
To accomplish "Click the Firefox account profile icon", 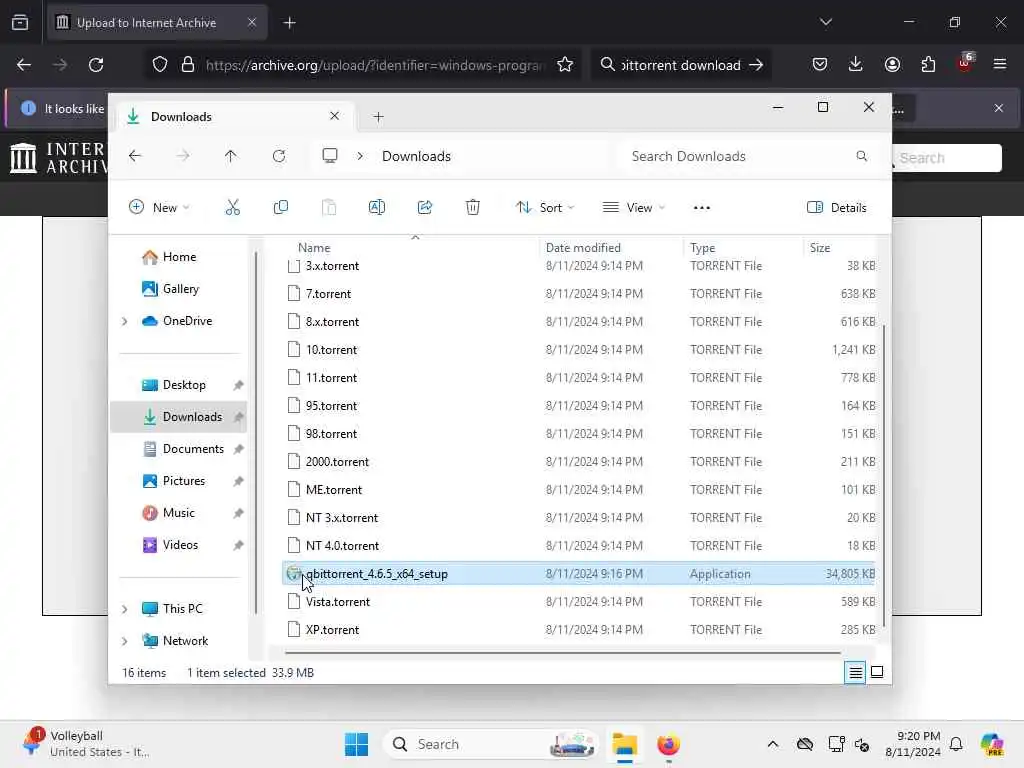I will tap(892, 65).
